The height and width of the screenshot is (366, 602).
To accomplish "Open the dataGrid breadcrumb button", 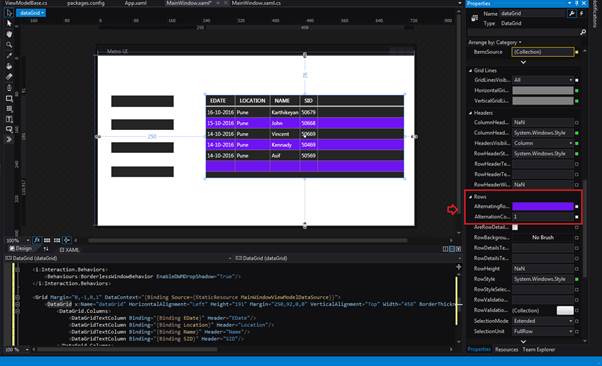I will tap(31, 13).
